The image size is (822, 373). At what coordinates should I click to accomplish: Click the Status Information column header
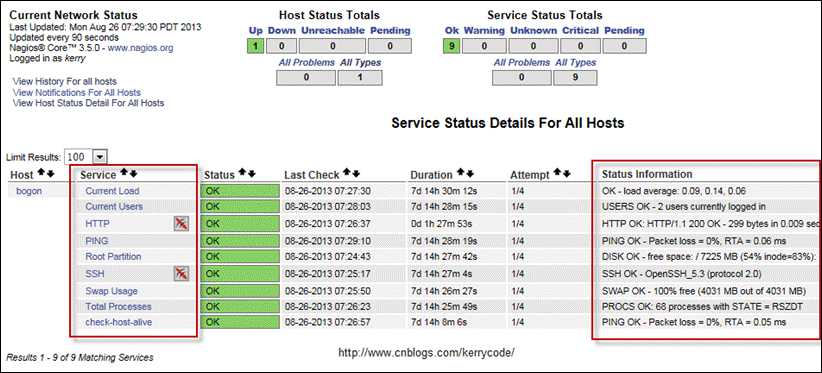click(x=647, y=174)
